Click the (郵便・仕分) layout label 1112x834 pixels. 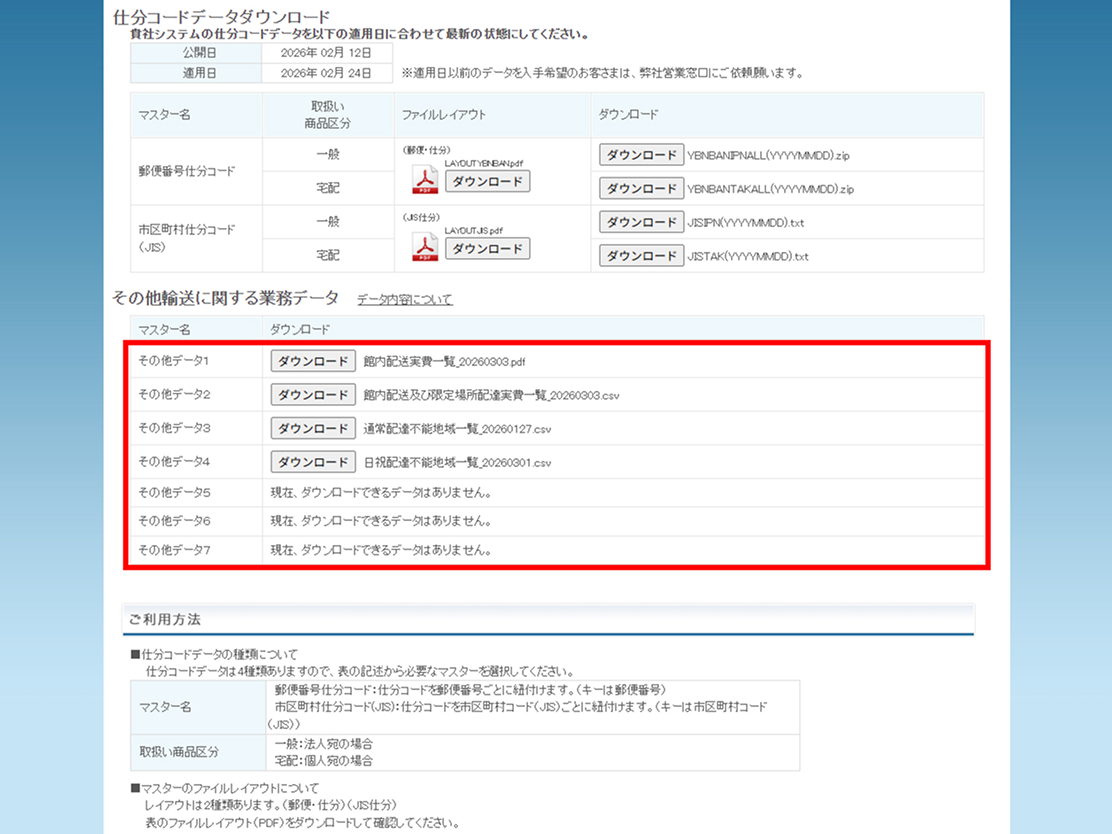tap(426, 150)
